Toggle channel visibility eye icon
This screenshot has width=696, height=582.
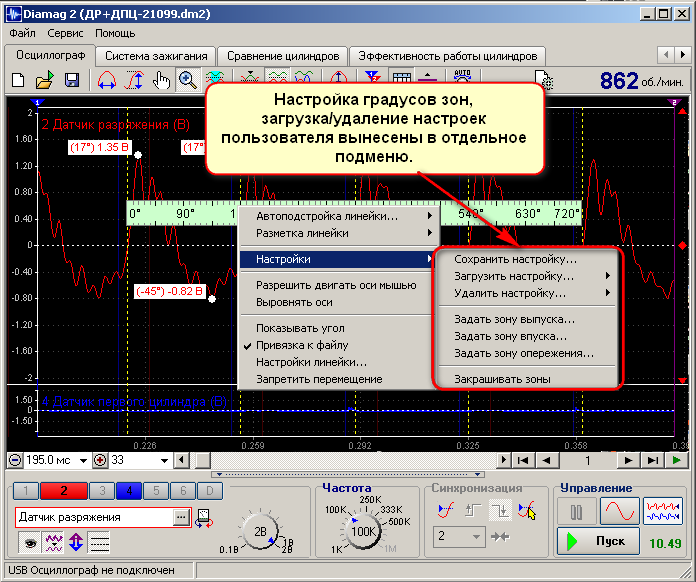(x=29, y=542)
